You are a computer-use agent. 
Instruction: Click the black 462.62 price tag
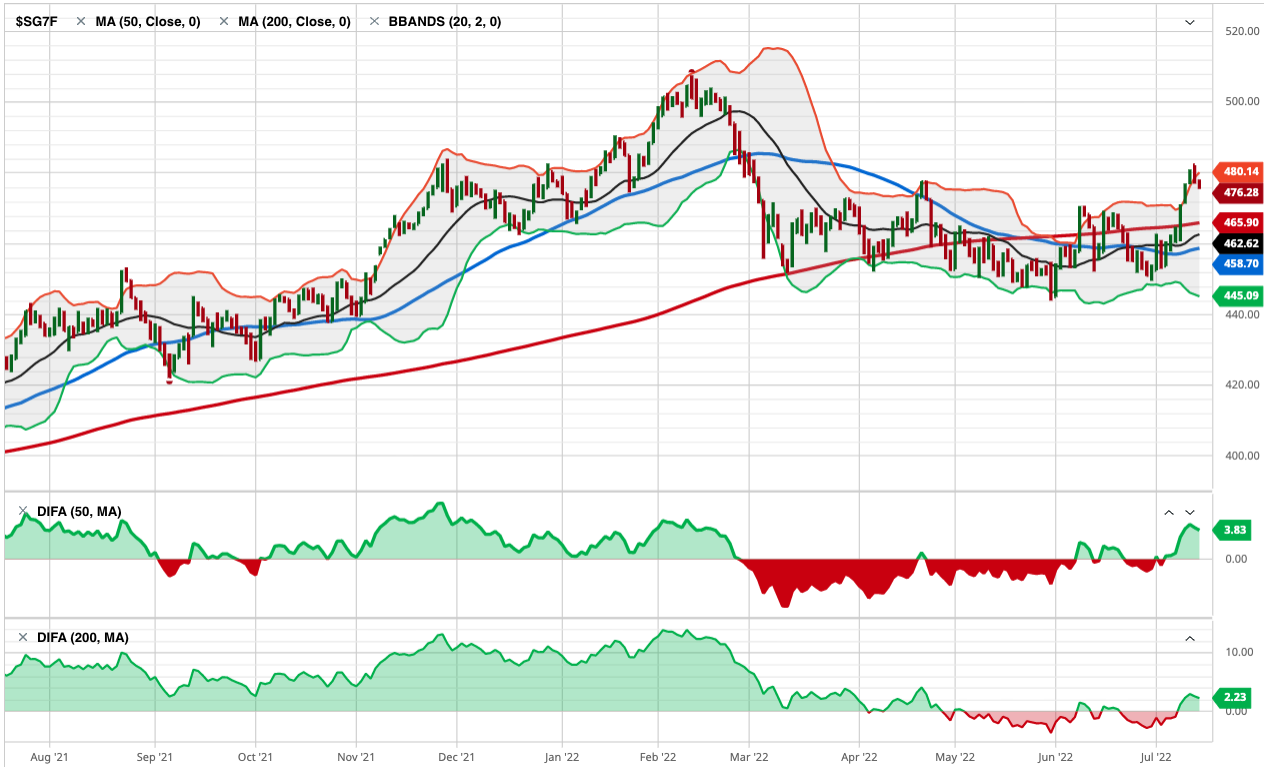click(x=1240, y=243)
